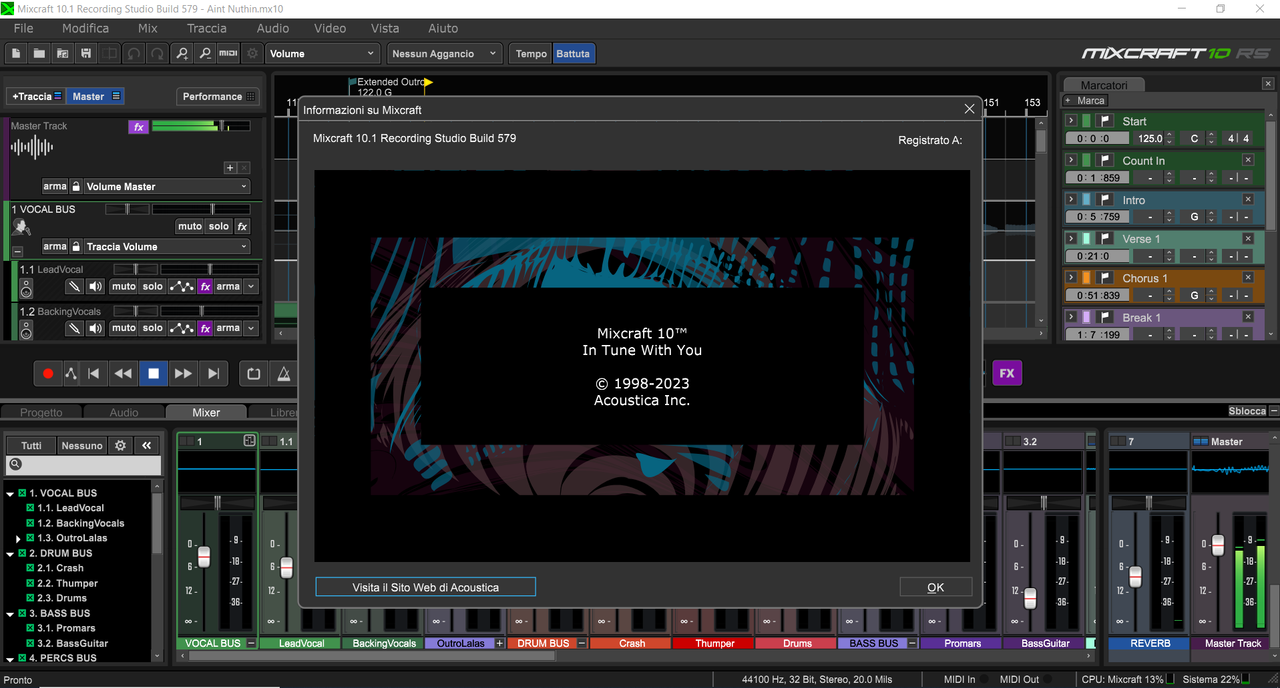Open the Modifica menu

(x=85, y=28)
